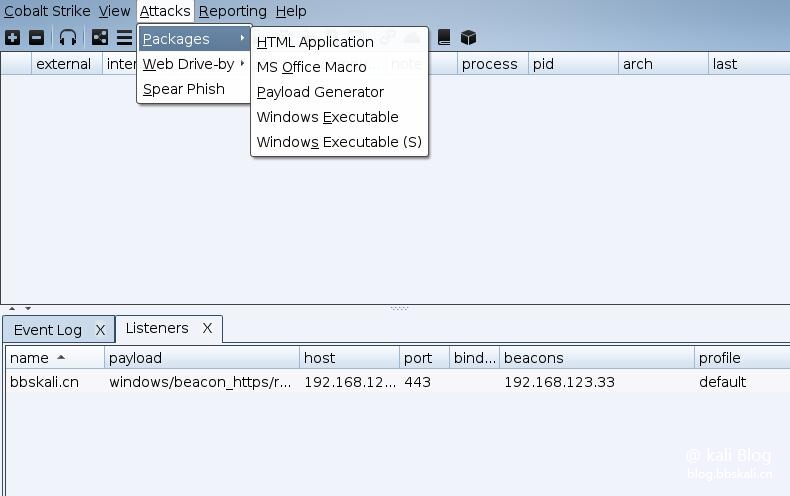Sort listeners by beacons column
The height and width of the screenshot is (496, 790).
click(597, 358)
